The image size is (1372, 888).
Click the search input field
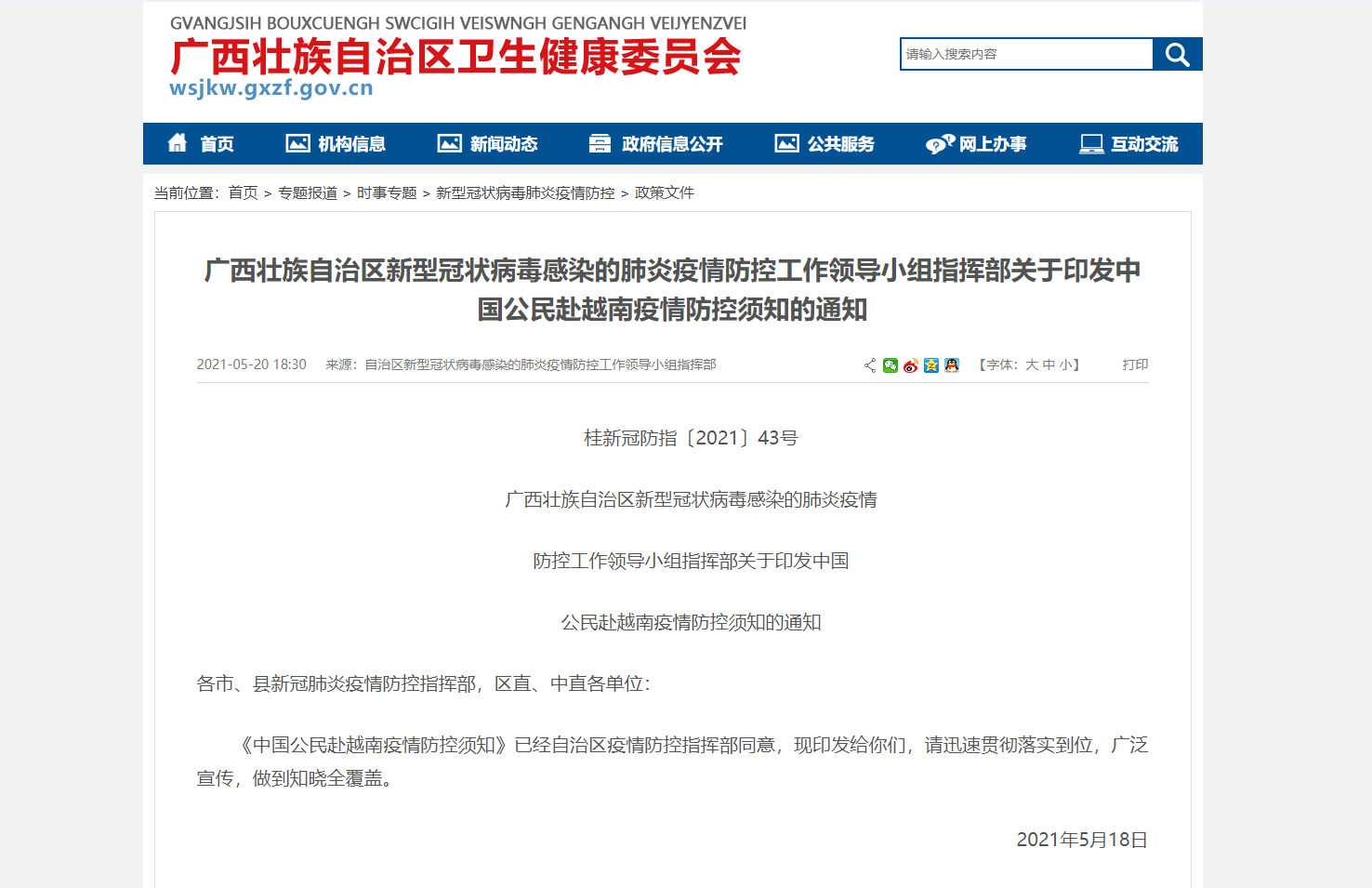[1026, 54]
